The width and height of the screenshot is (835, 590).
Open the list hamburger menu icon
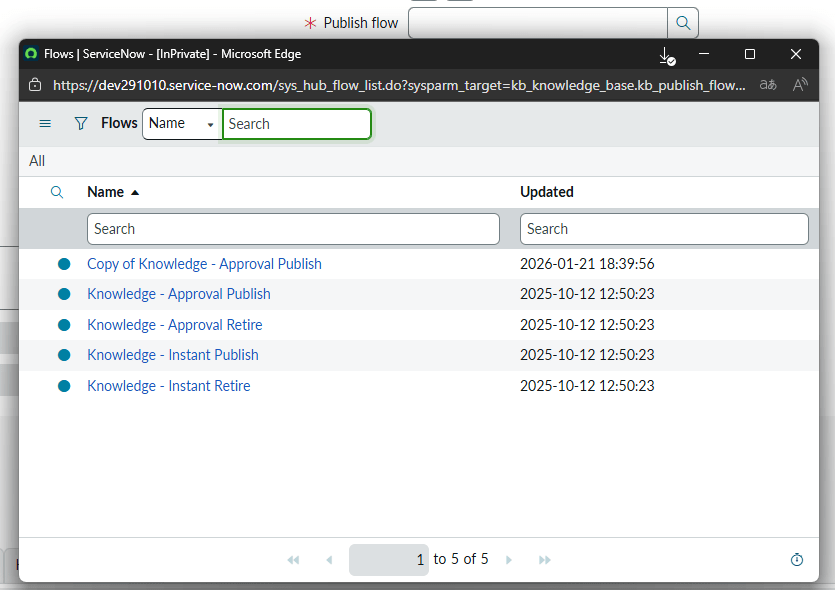click(x=45, y=124)
